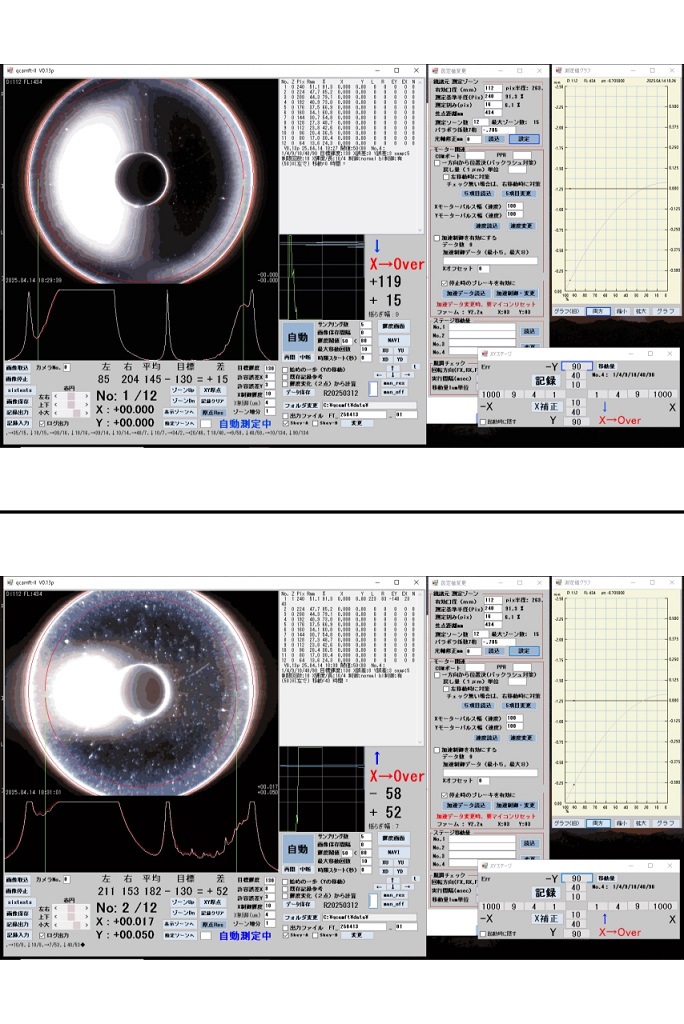
Task: Click sixtests in the No: 1 /12 window
Action: [20, 390]
